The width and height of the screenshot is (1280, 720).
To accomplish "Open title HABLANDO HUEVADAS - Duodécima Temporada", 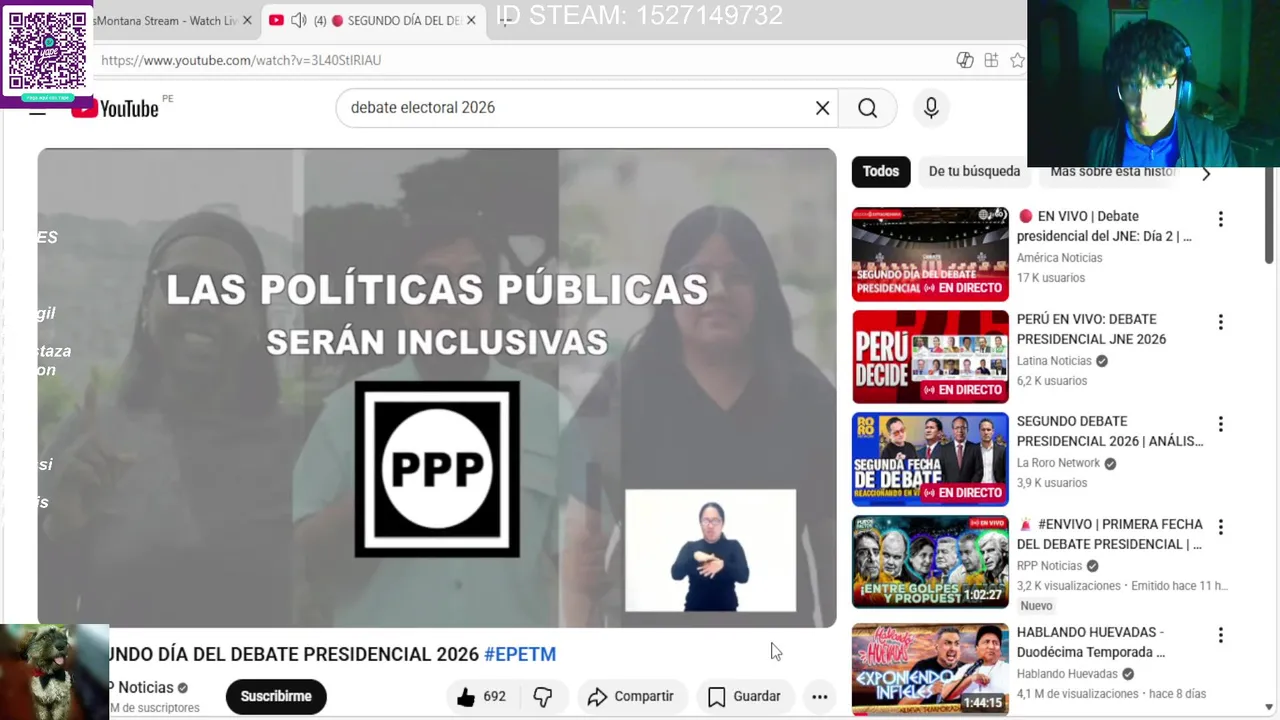I will 1091,642.
